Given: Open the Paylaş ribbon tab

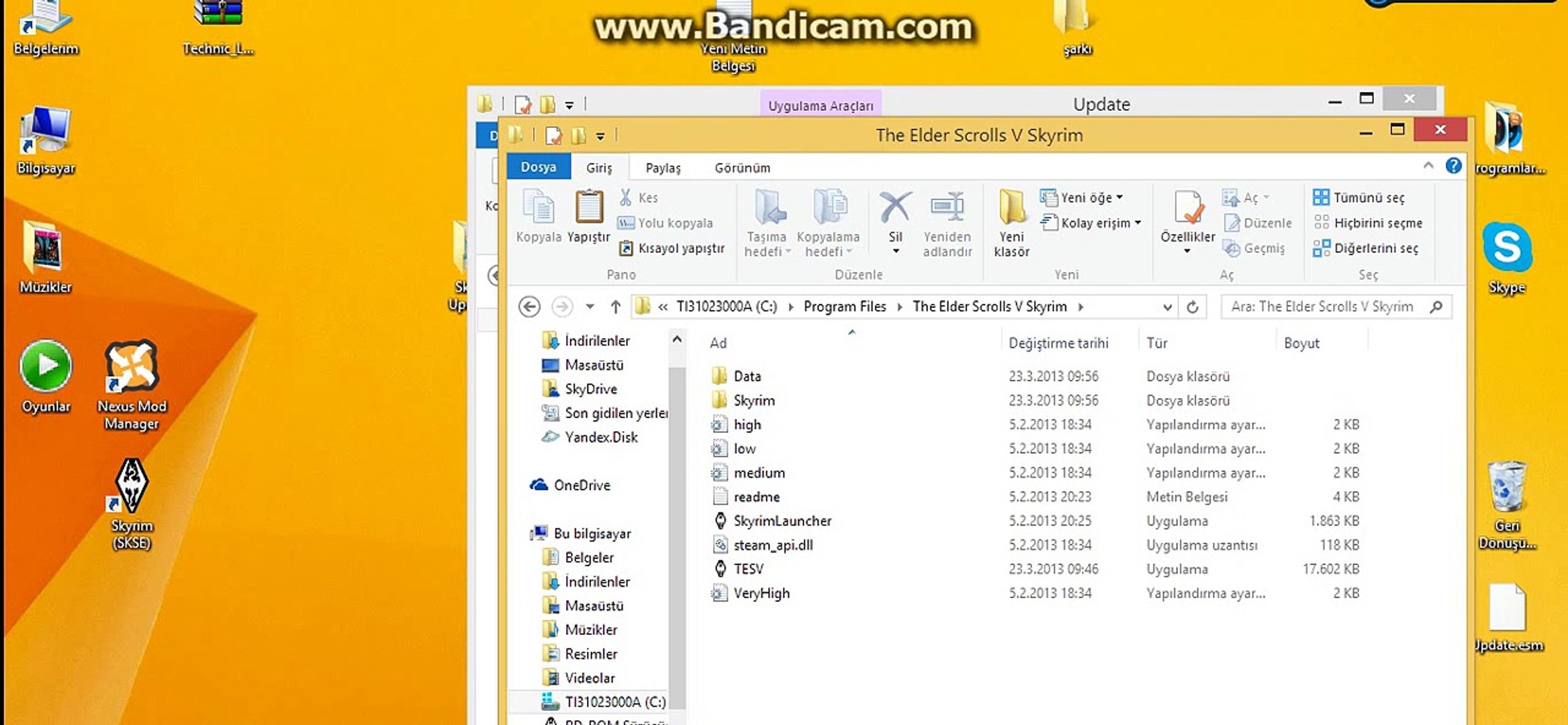Looking at the screenshot, I should [663, 168].
